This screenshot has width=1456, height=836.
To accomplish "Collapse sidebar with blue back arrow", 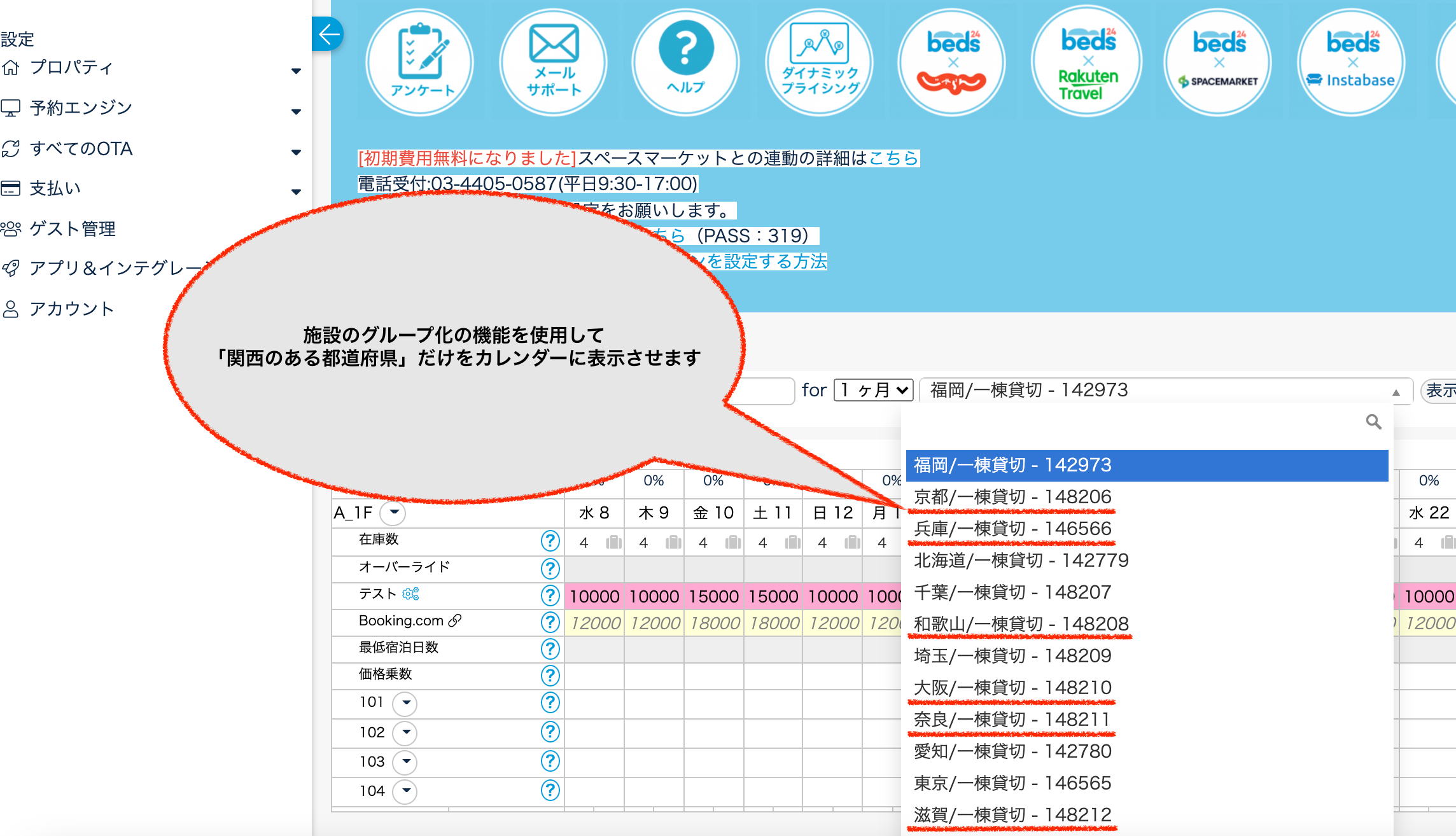I will (328, 34).
